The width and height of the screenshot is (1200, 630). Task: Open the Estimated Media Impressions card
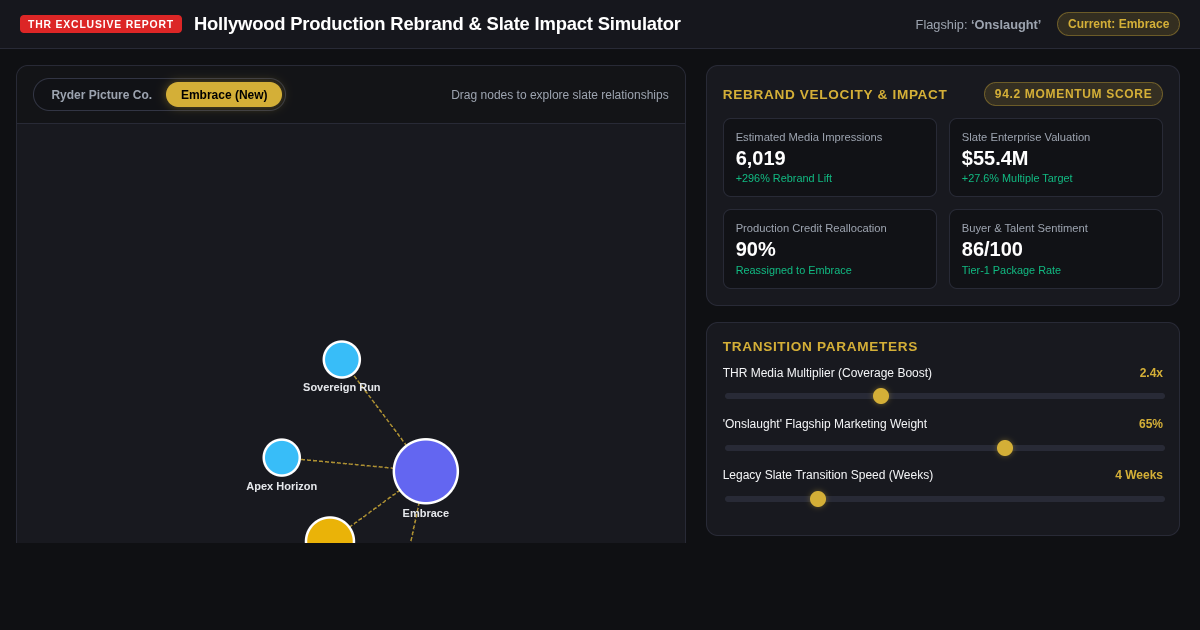tap(830, 158)
